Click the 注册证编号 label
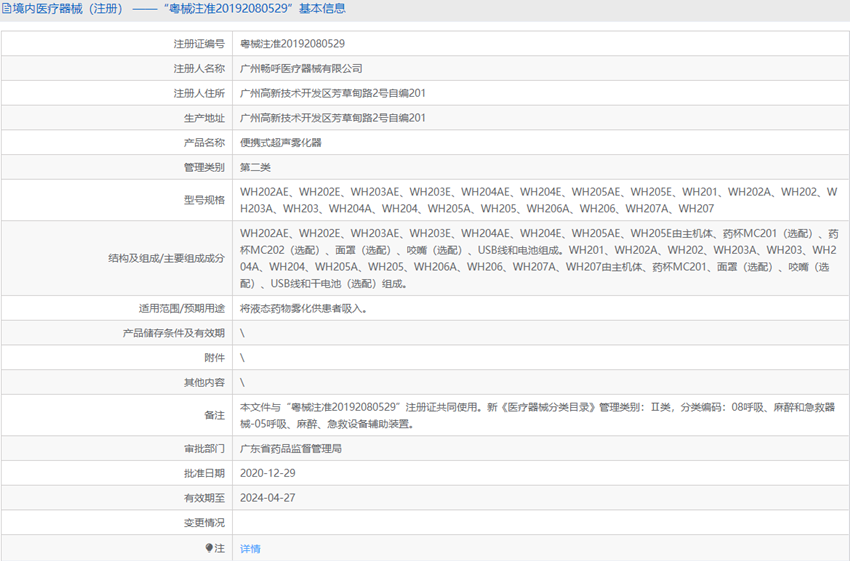Viewport: 850px width, 561px height. [x=199, y=44]
